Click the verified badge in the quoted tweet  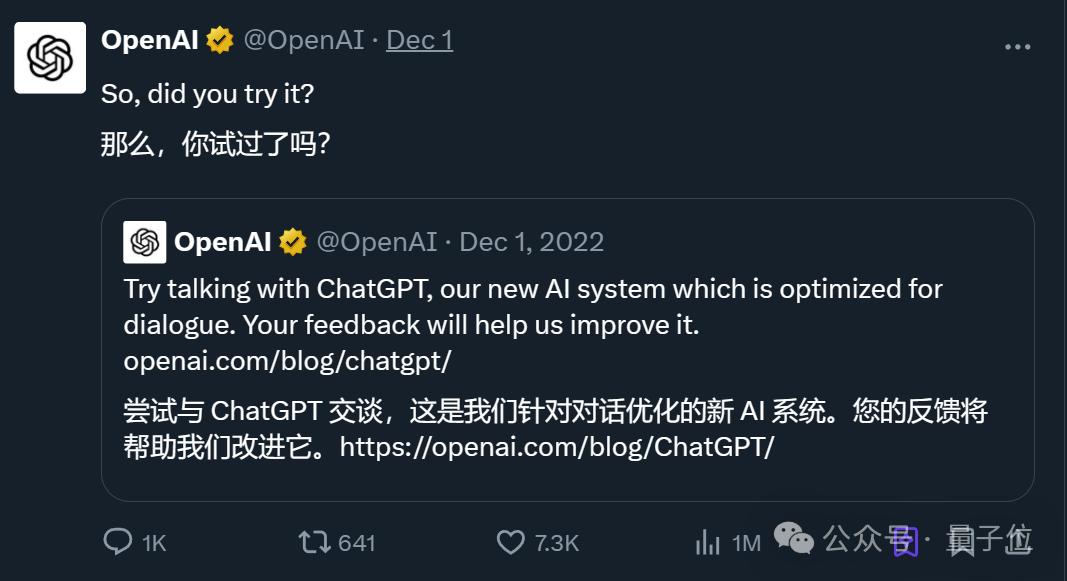pos(291,241)
